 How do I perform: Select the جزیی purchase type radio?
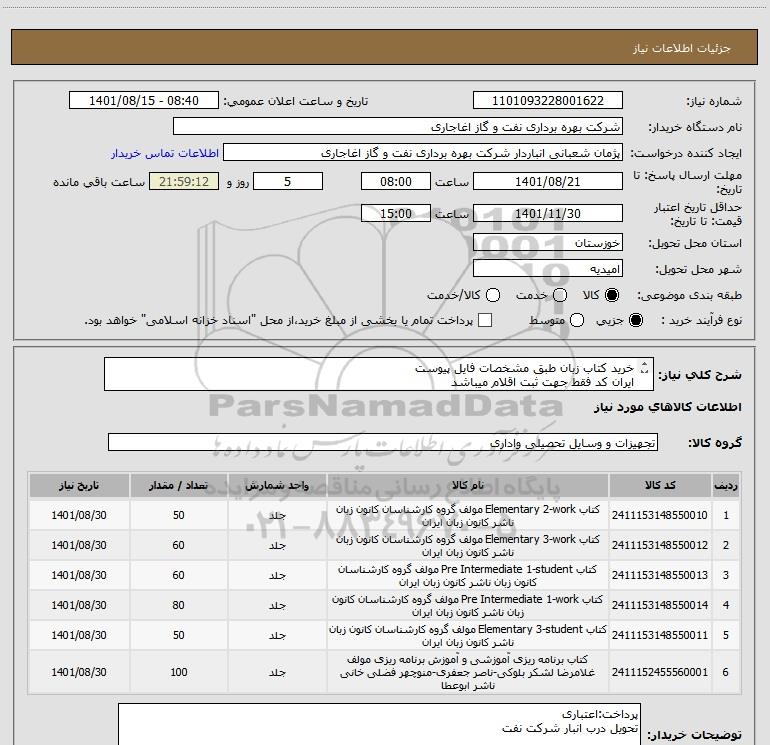pyautogui.click(x=636, y=320)
